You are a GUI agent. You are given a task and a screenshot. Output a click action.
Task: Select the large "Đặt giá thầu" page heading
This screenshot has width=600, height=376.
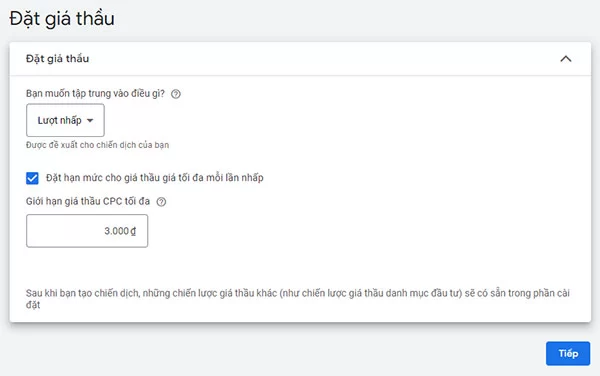(x=62, y=18)
